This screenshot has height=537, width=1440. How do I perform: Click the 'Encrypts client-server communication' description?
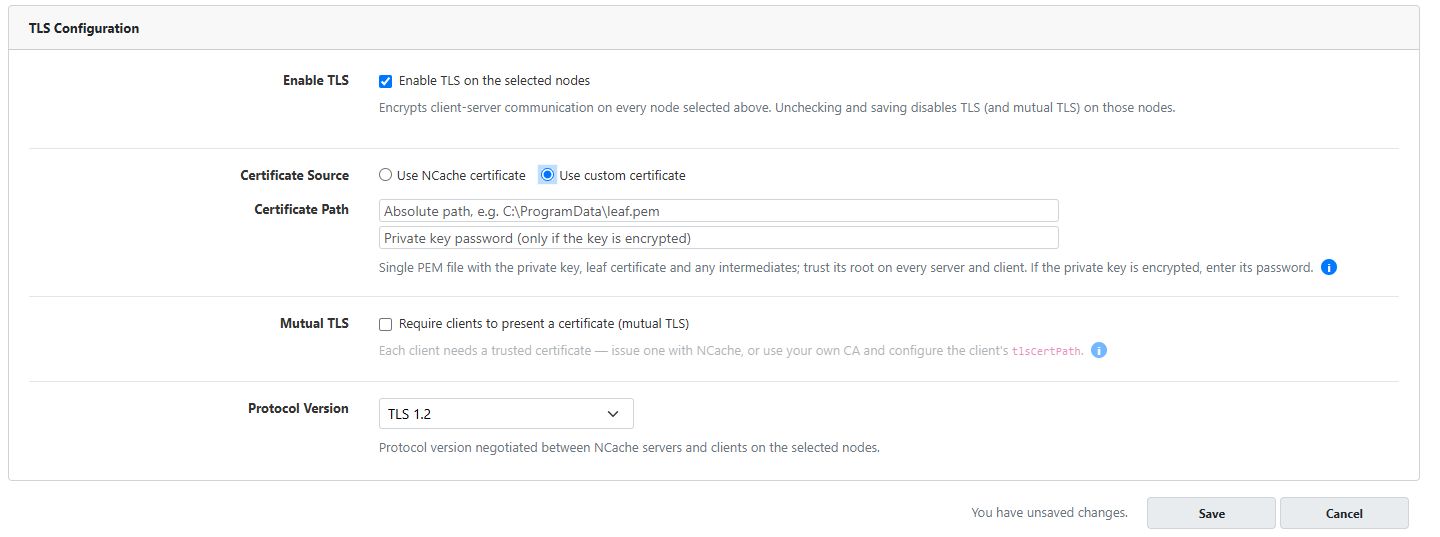click(x=777, y=108)
